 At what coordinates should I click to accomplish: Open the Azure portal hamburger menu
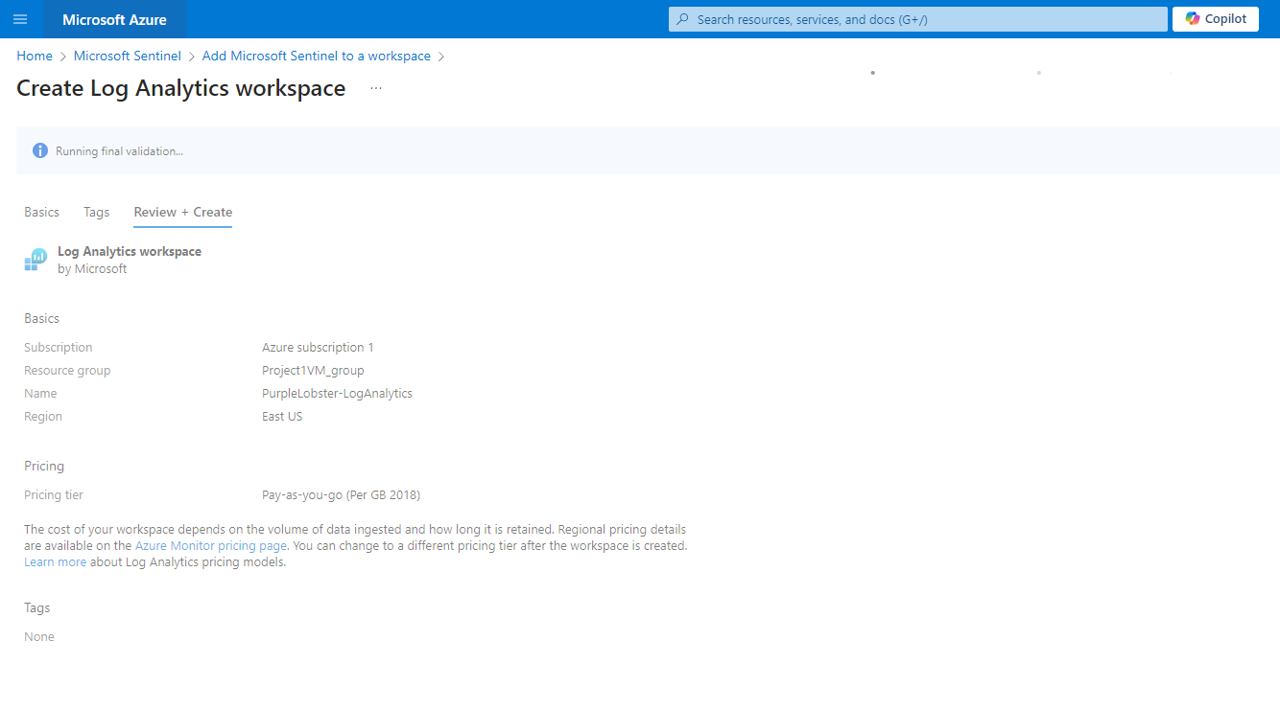(x=20, y=19)
